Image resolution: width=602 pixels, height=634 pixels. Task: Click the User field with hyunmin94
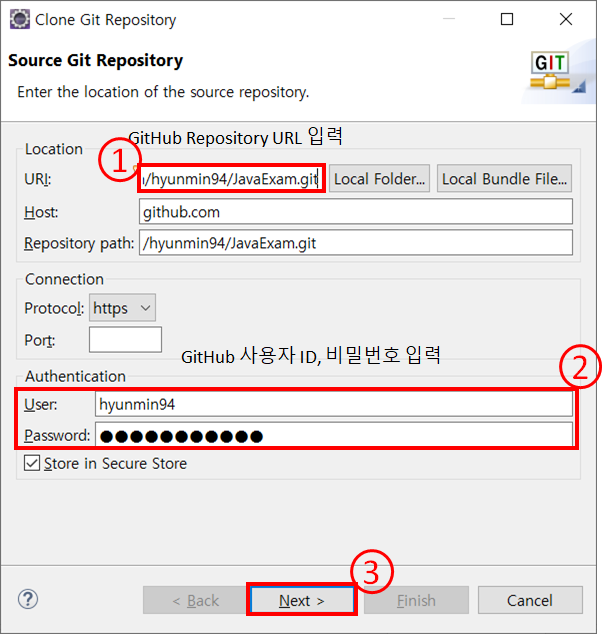click(x=334, y=404)
